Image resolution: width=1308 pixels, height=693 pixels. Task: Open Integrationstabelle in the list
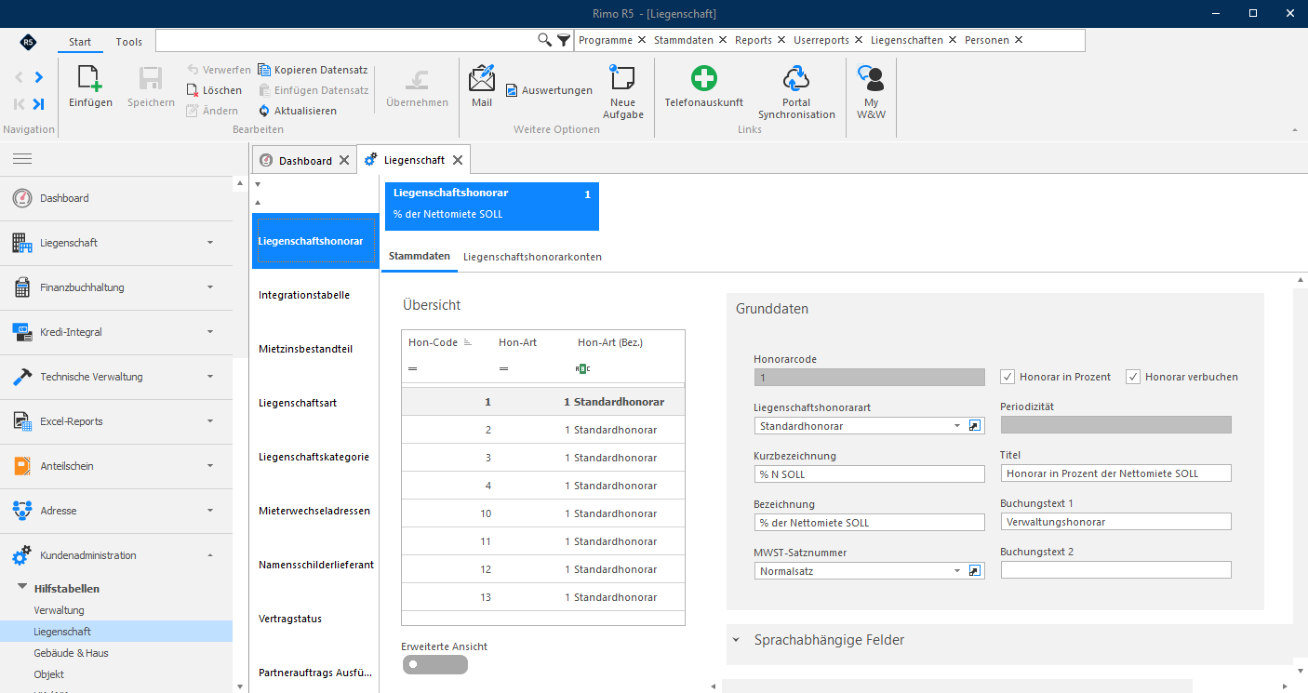click(304, 295)
